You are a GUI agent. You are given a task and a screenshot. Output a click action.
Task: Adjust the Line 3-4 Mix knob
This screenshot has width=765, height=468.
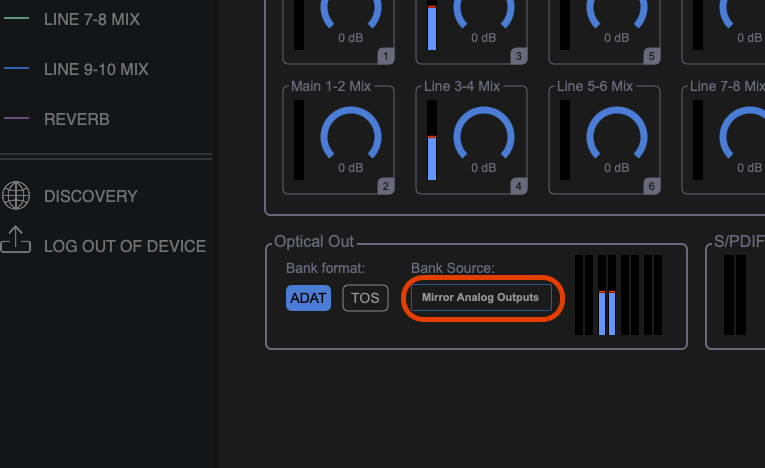pos(483,133)
